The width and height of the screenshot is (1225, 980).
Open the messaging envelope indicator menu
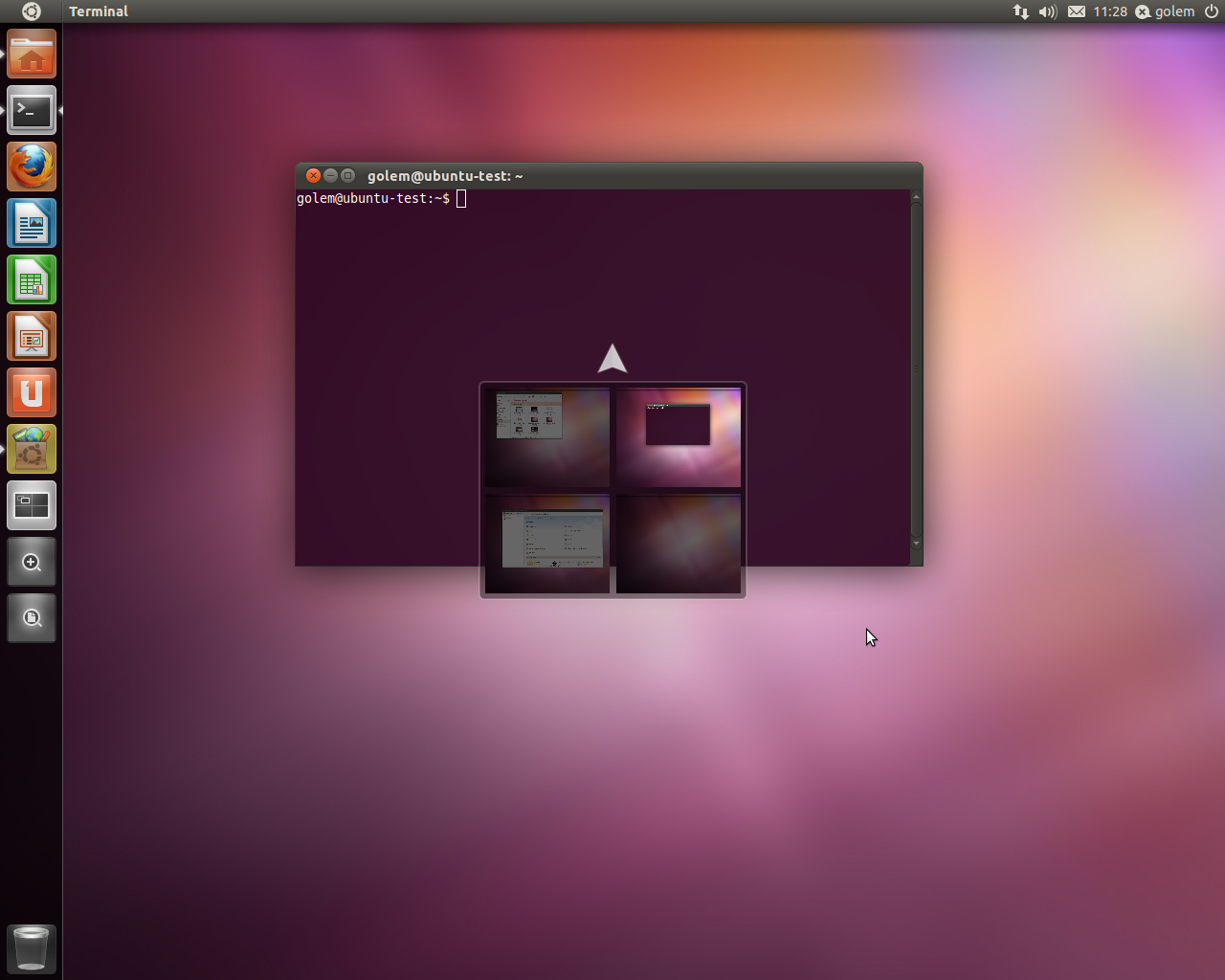coord(1077,11)
